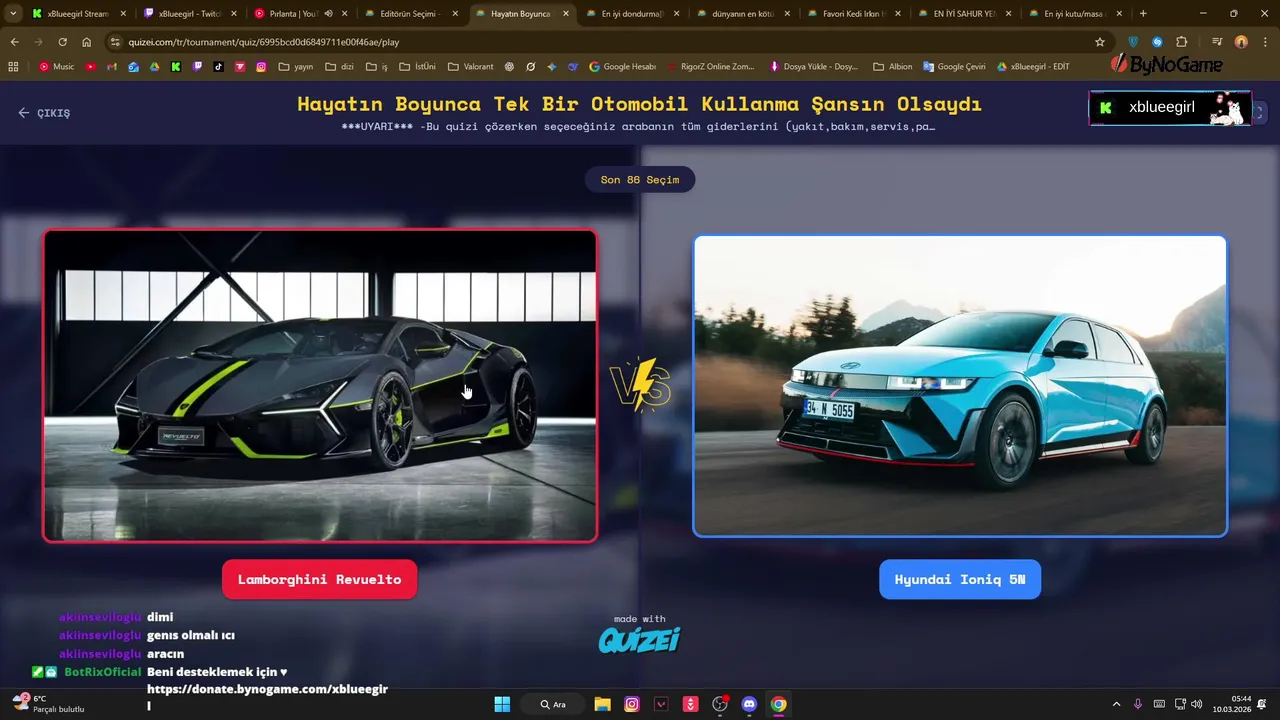Open the YouTube Music bookmark

pos(56,66)
